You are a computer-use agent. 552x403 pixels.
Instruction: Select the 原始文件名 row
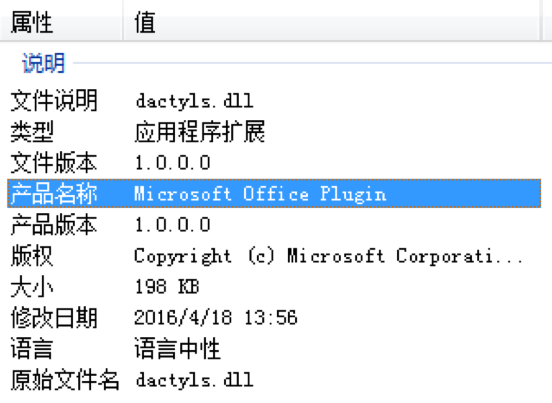pos(274,379)
